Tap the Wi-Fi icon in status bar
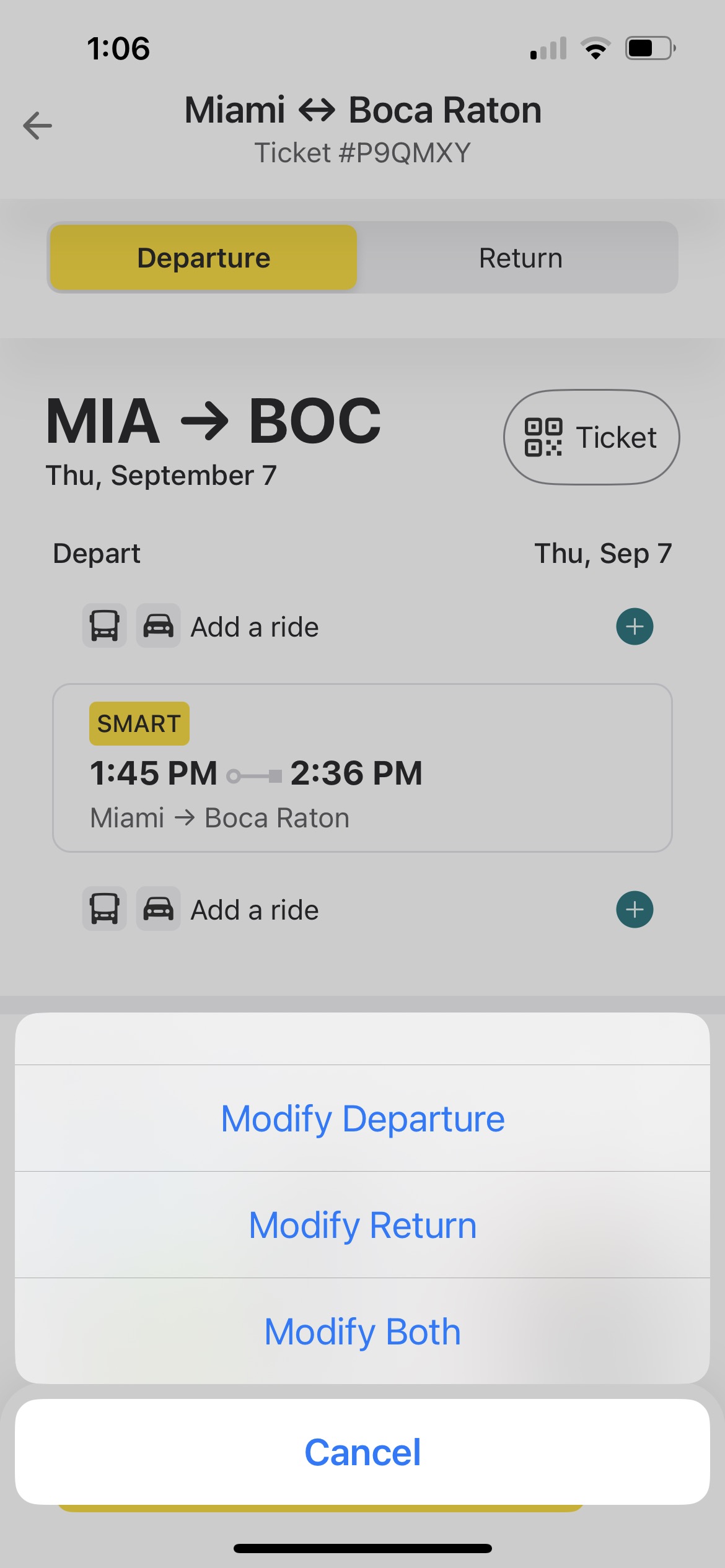725x1568 pixels. [x=595, y=48]
